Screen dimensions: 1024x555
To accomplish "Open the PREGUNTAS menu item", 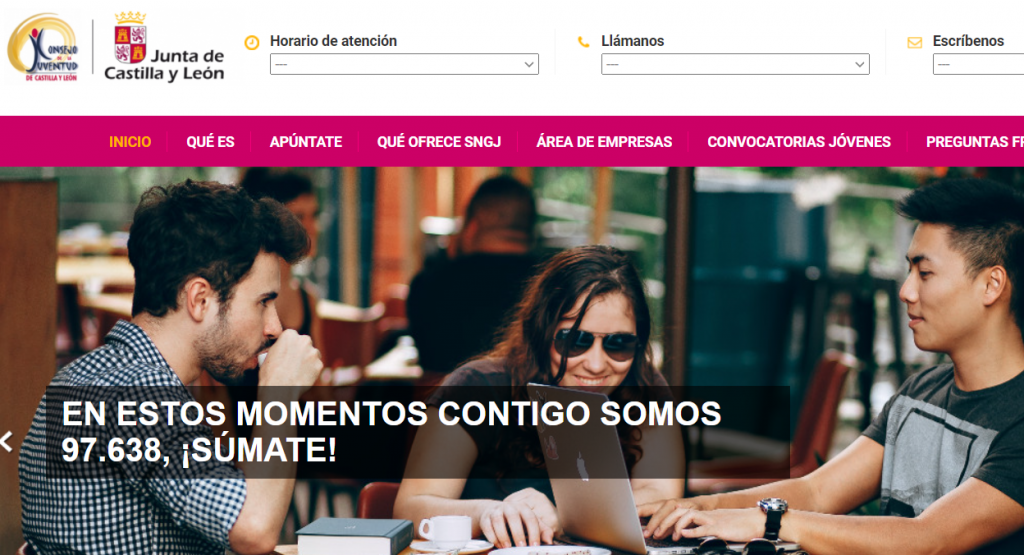I will 974,142.
